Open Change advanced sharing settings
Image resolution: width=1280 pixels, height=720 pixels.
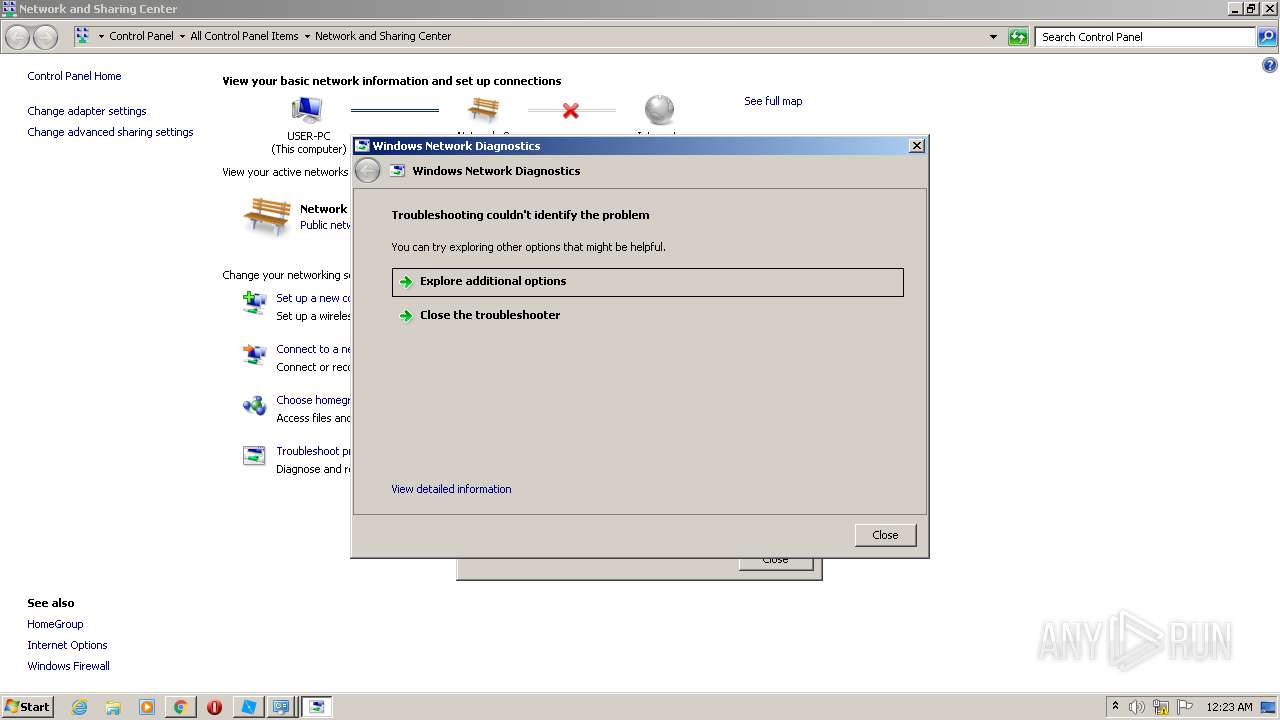[110, 132]
